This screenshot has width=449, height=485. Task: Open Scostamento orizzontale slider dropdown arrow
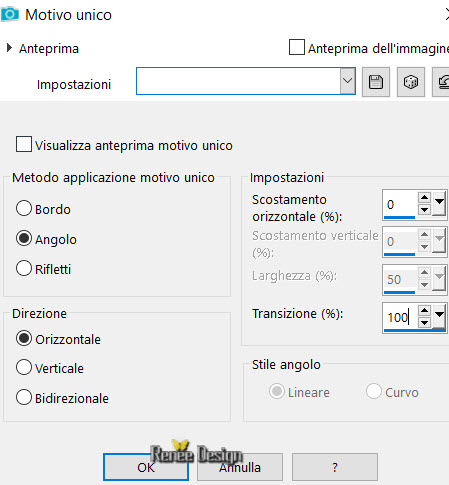(439, 202)
